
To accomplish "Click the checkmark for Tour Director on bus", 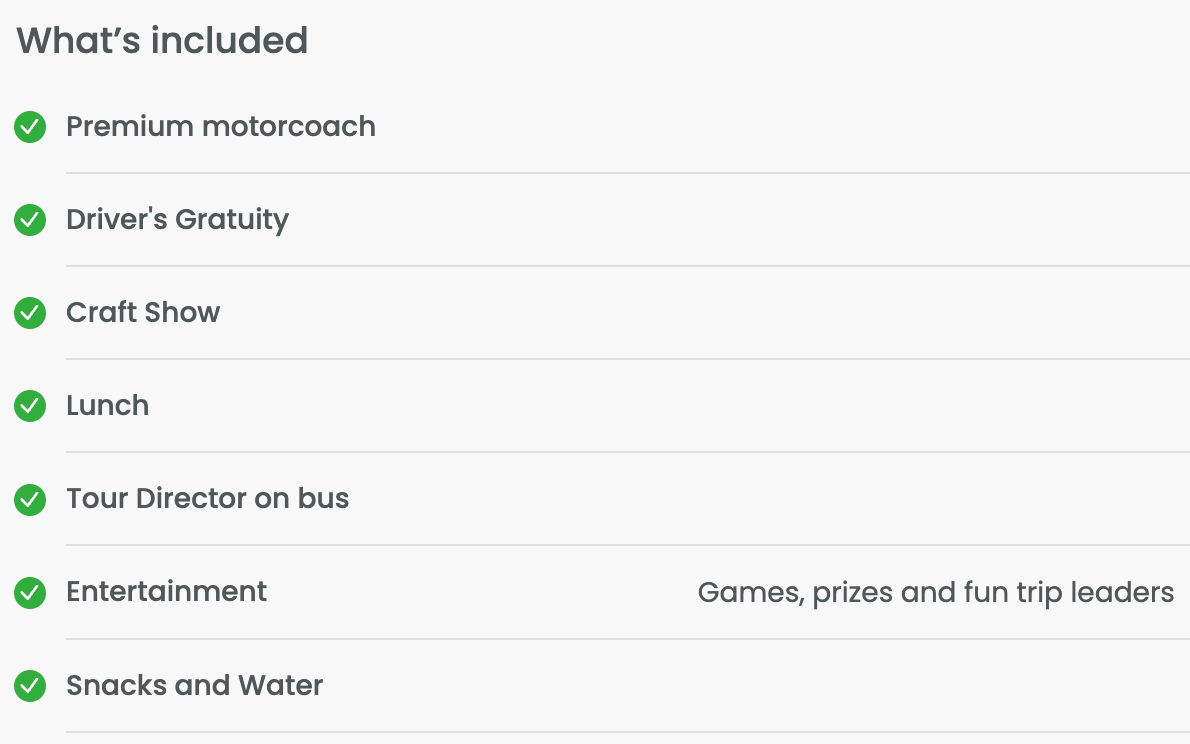I will click(30, 499).
